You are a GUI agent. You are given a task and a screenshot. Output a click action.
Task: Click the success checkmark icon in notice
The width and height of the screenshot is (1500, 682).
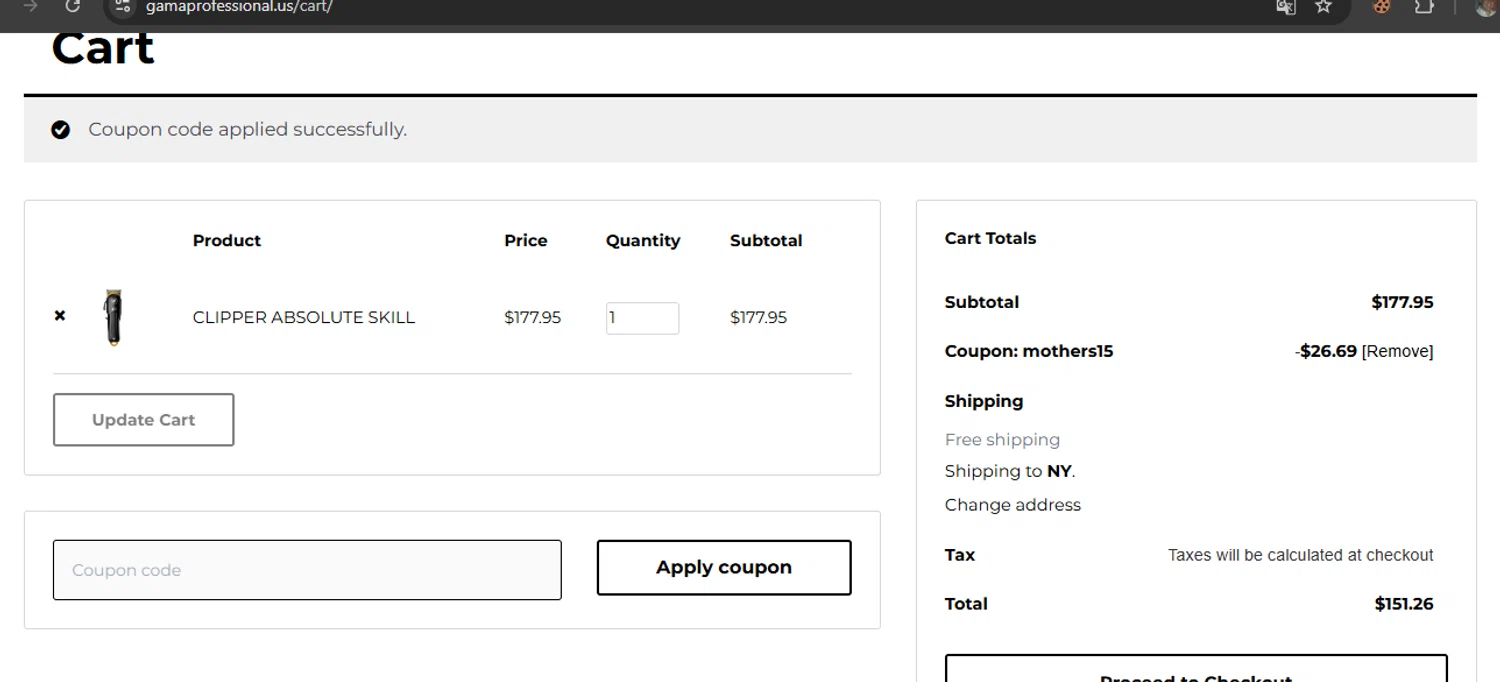(x=61, y=130)
